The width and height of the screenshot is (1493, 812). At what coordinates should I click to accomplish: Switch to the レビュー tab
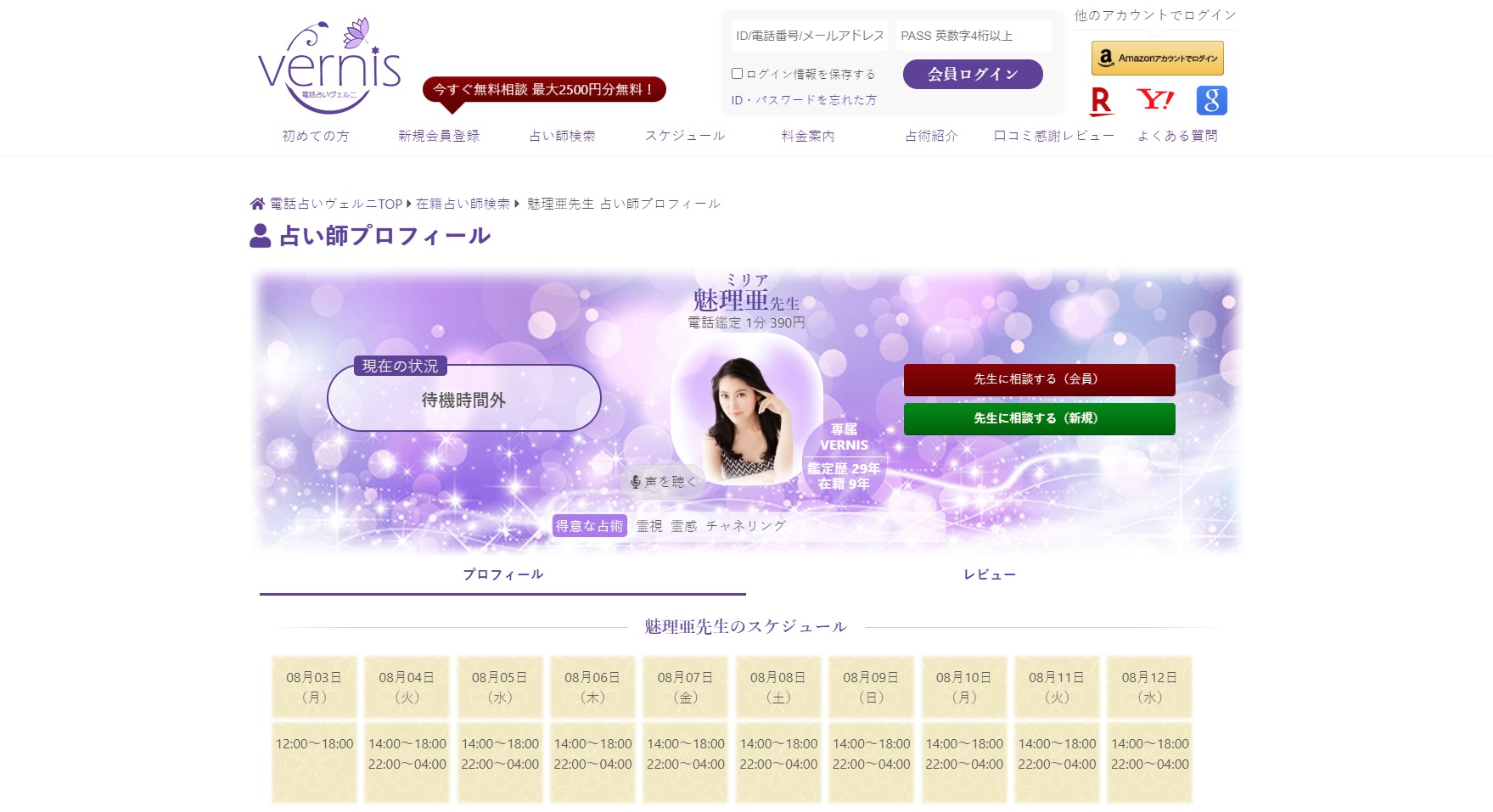coord(989,574)
